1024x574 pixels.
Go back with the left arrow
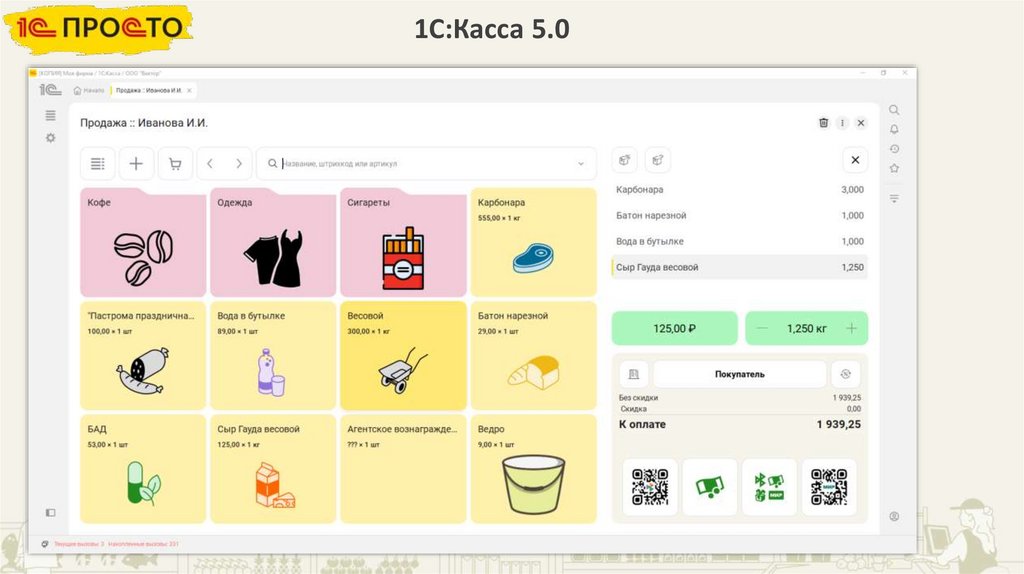click(x=210, y=163)
